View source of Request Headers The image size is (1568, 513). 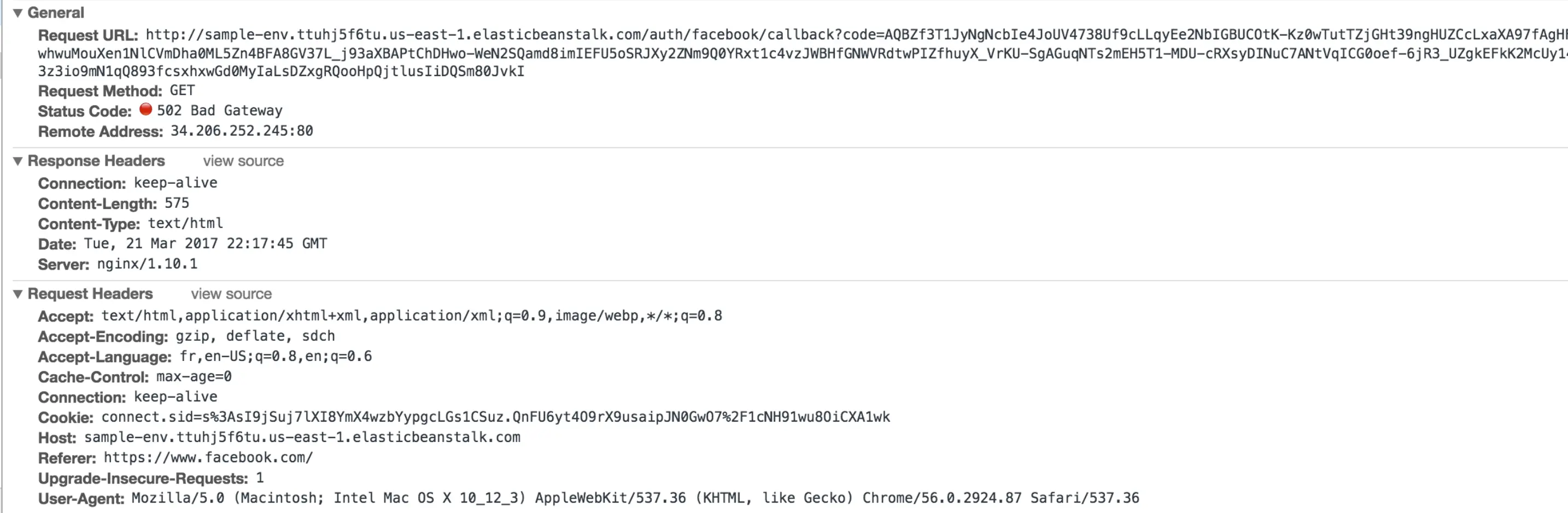click(x=231, y=294)
